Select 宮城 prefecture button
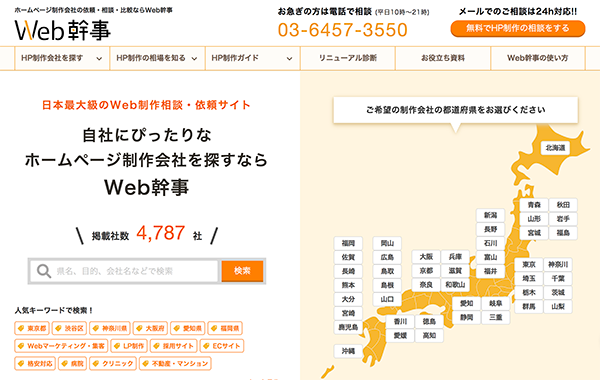Image resolution: width=600 pixels, height=380 pixels. 534,233
